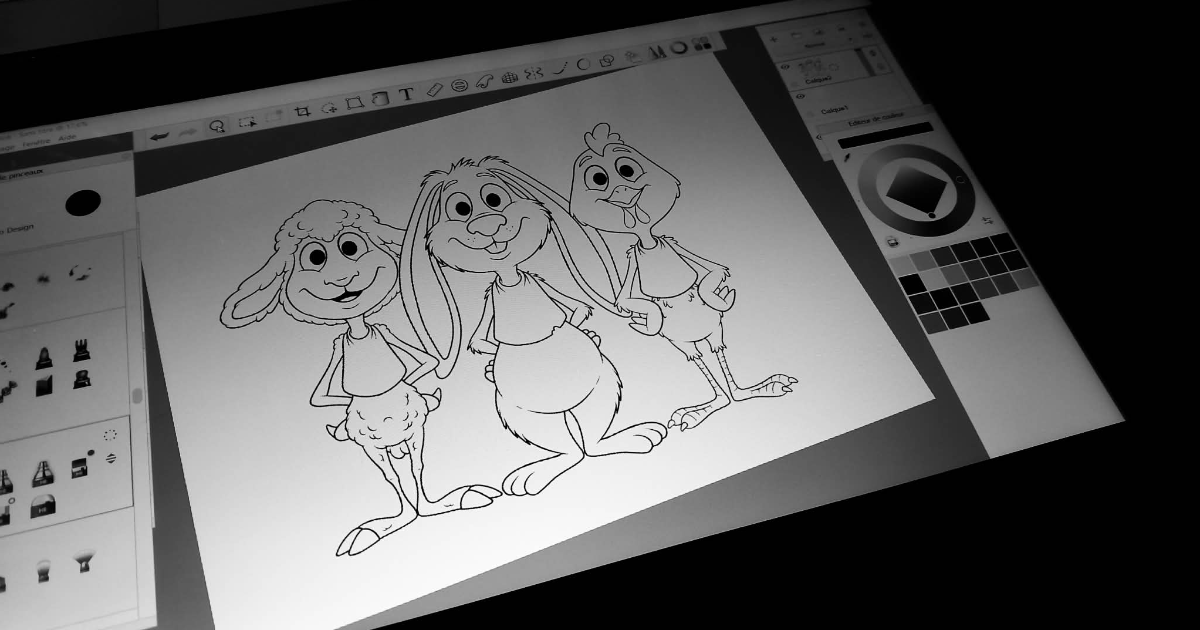Open the Aide menu
Viewport: 1200px width, 630px height.
coord(66,137)
